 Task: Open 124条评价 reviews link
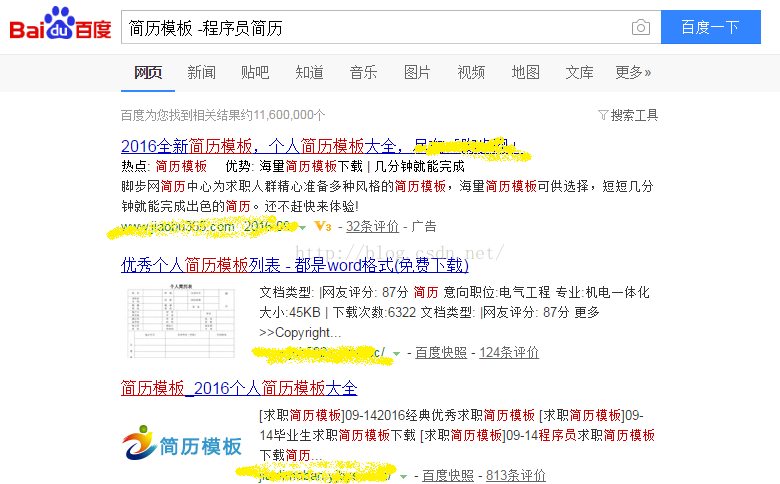[509, 352]
